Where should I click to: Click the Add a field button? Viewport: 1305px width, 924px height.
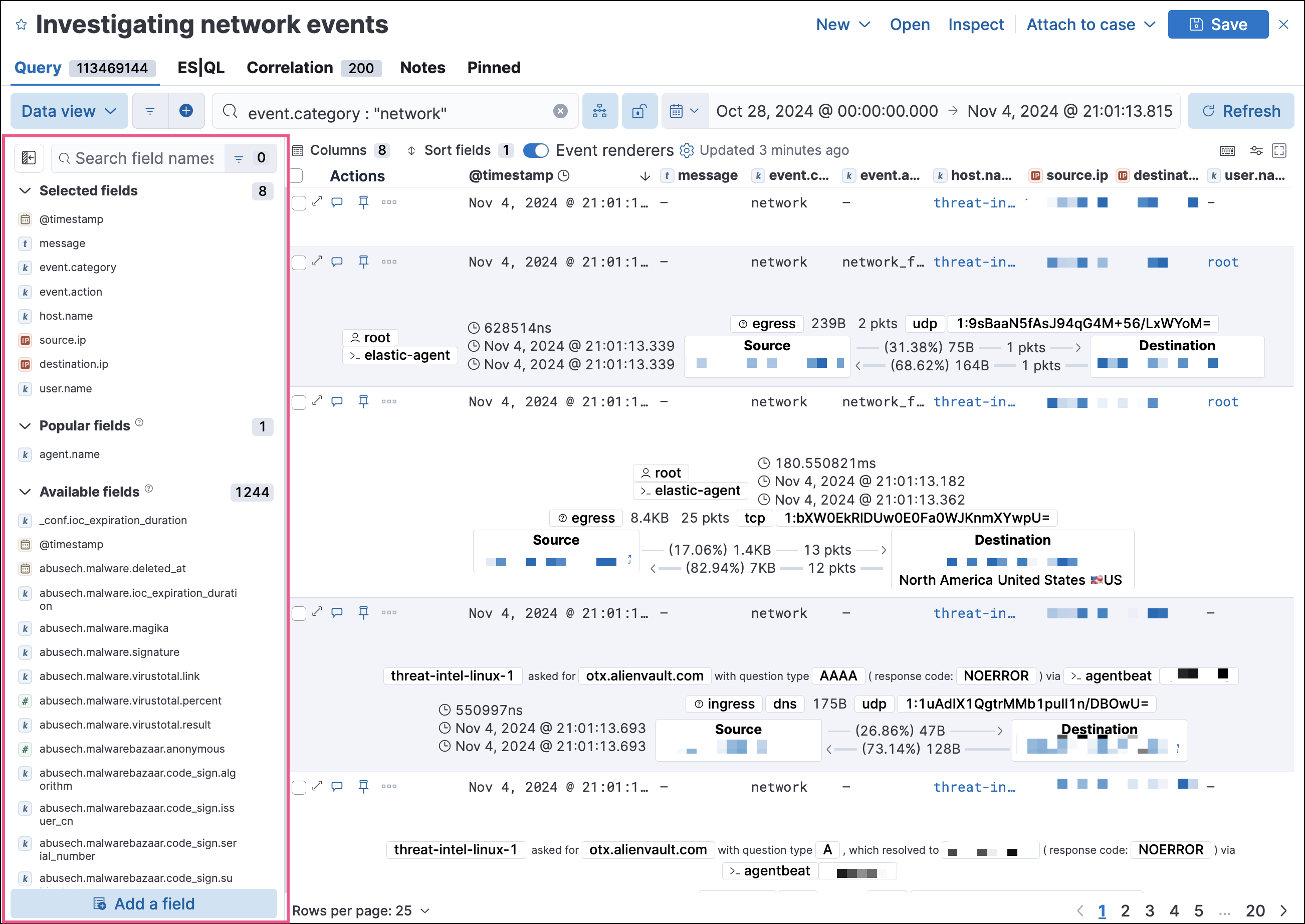click(144, 903)
